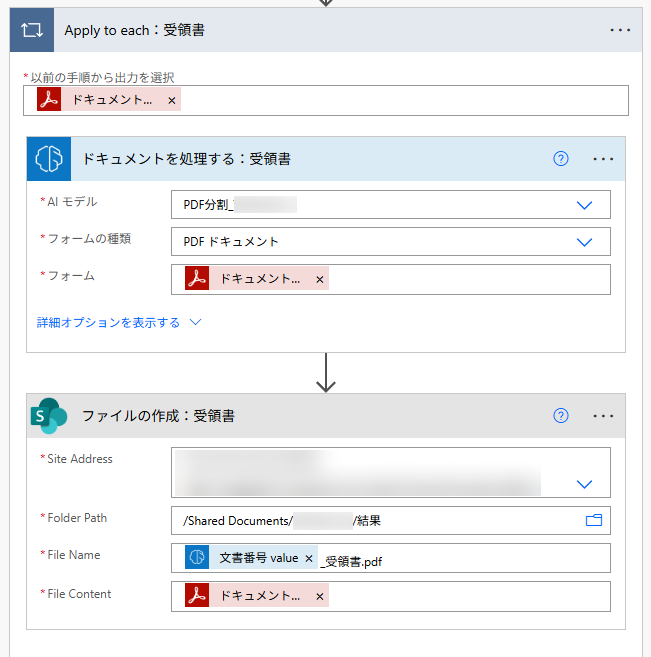651x657 pixels.
Task: Click the PDF icon token in File Content
Action: (x=197, y=595)
